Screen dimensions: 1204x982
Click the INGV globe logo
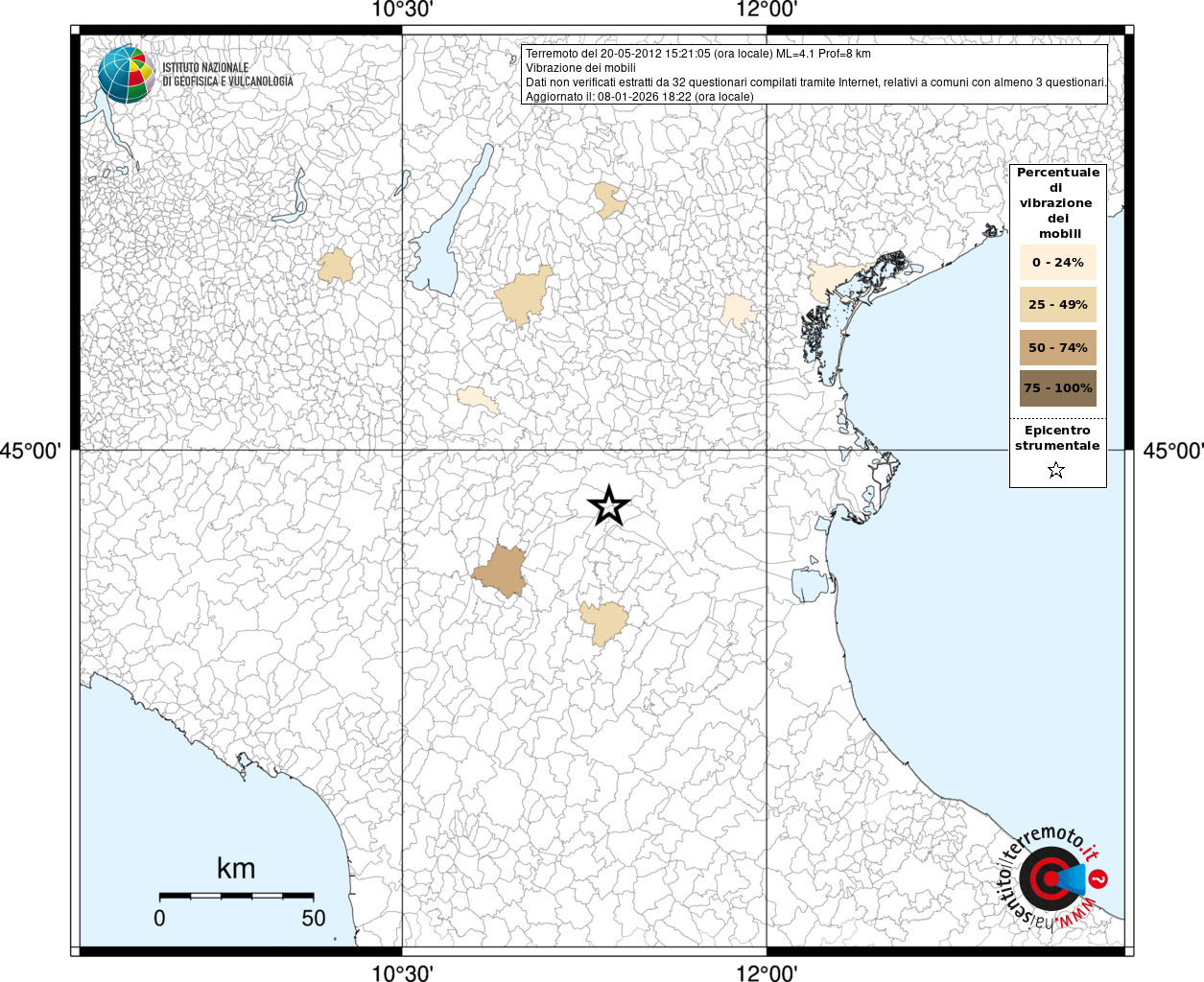pos(126,74)
